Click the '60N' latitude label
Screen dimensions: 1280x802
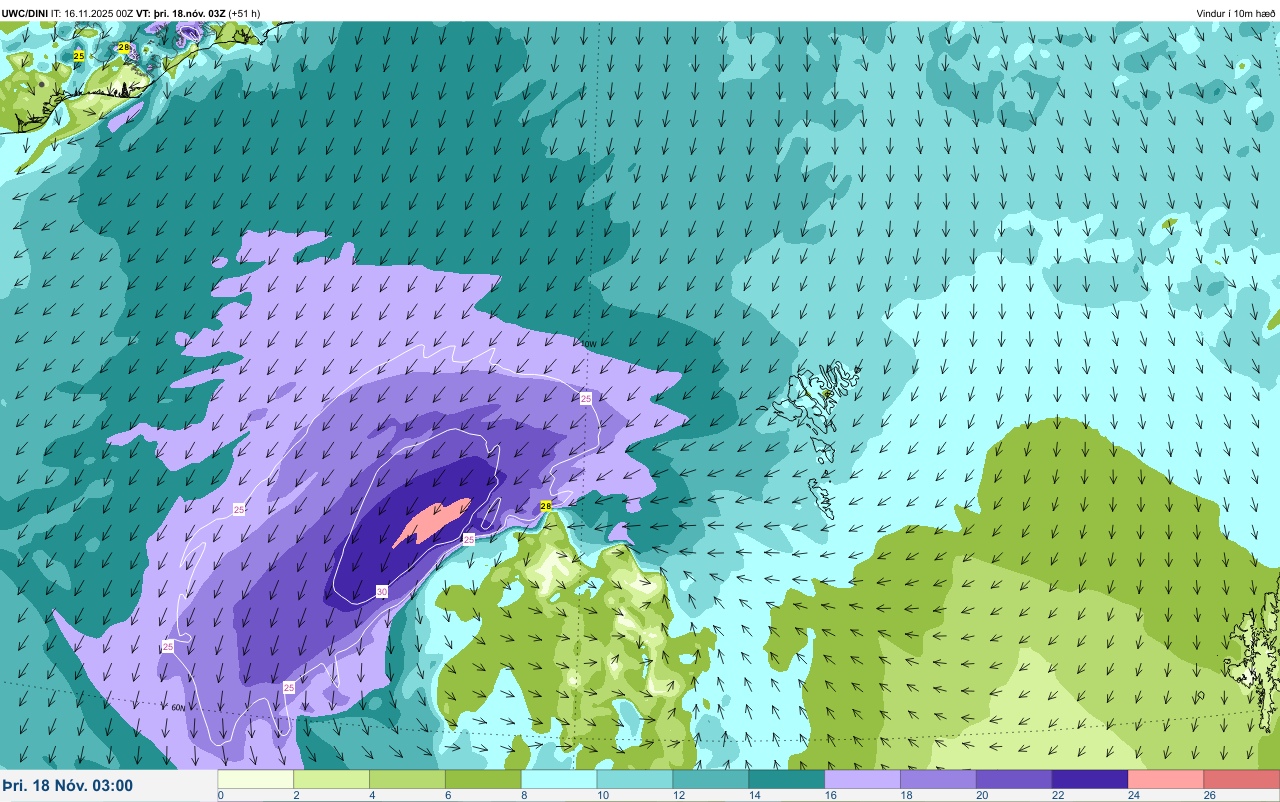(x=178, y=708)
